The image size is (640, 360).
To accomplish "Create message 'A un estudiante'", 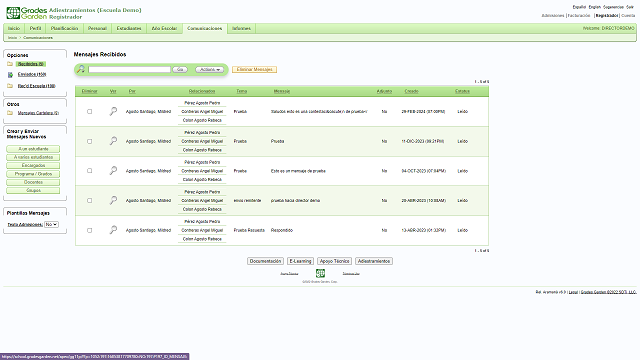I will click(33, 149).
